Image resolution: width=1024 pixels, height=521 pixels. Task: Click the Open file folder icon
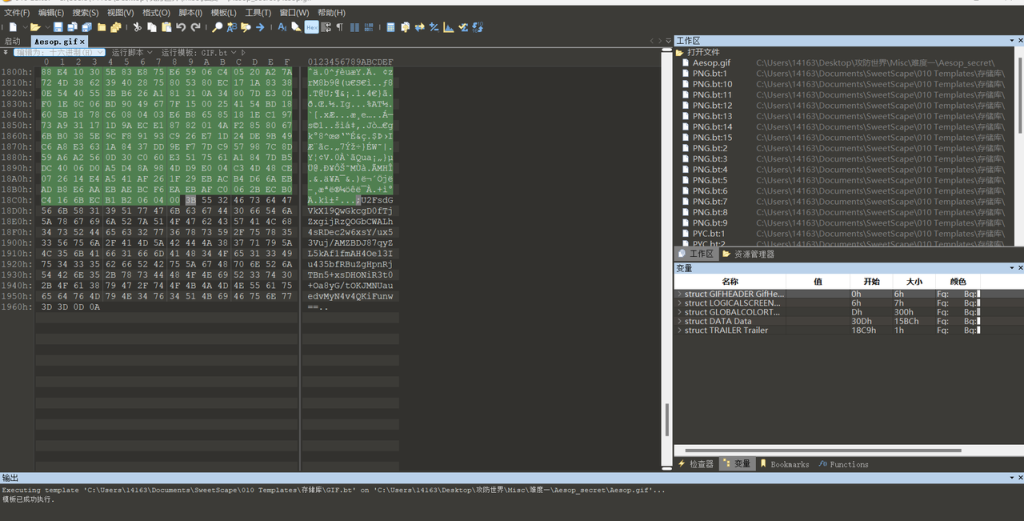point(34,27)
